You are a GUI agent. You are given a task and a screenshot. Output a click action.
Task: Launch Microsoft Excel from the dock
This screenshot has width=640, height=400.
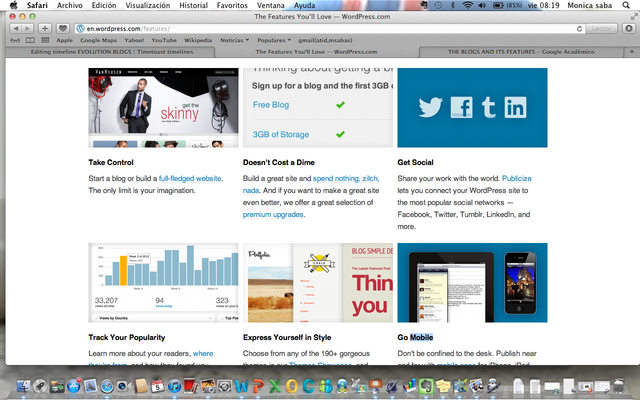click(275, 386)
